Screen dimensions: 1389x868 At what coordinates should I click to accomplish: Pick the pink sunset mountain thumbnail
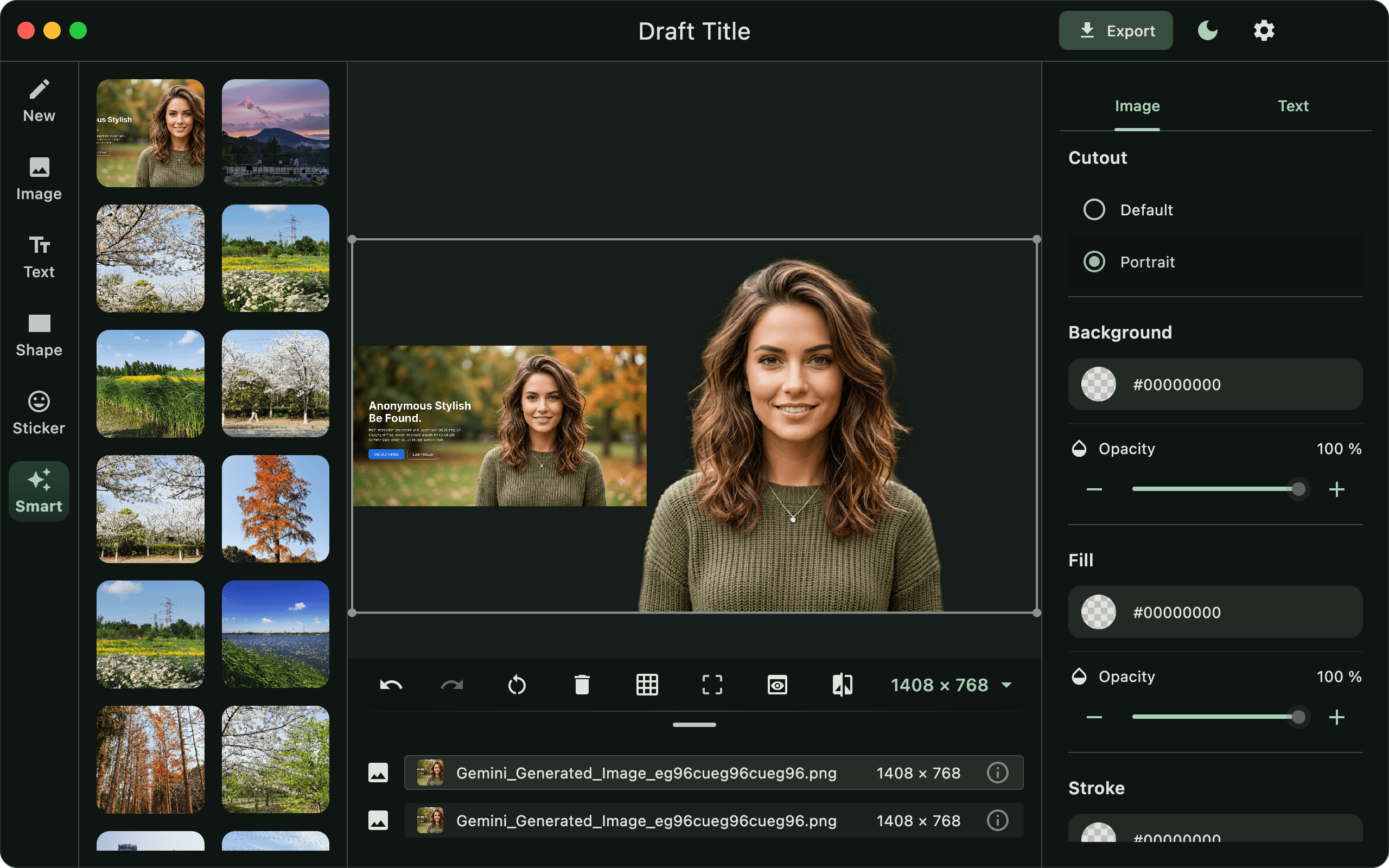(x=276, y=133)
